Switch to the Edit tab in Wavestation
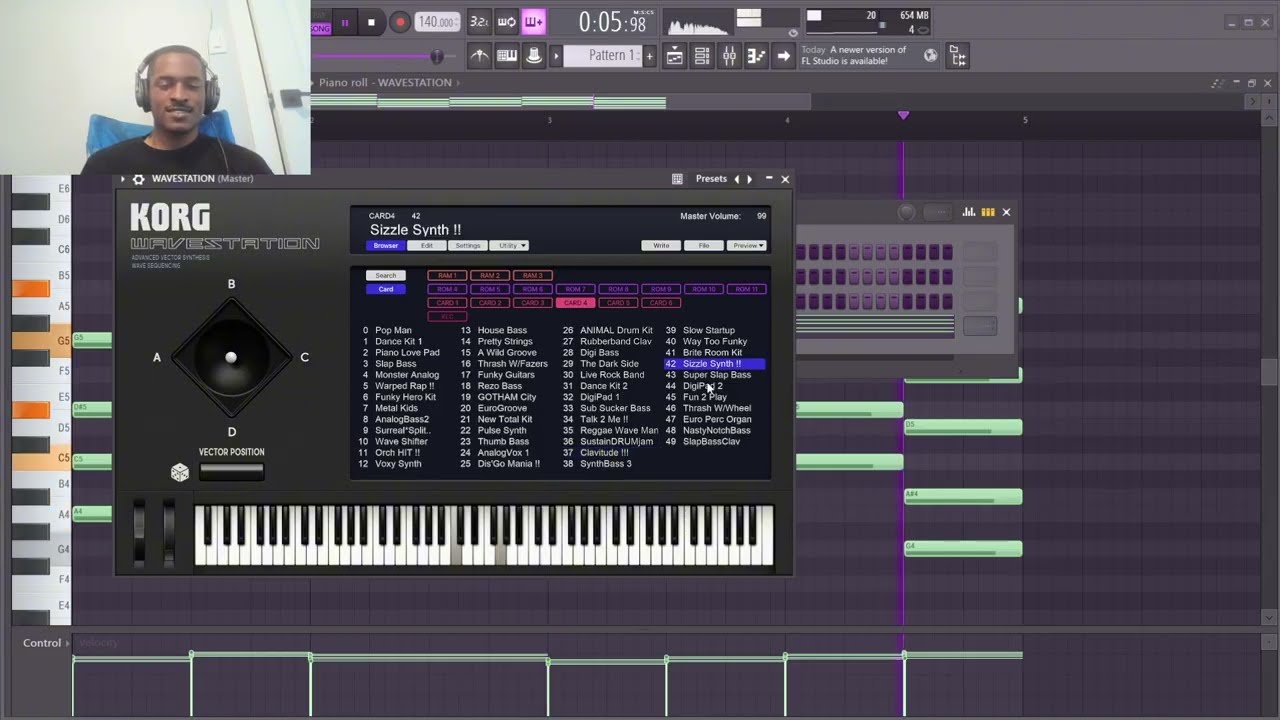1280x720 pixels. tap(426, 245)
